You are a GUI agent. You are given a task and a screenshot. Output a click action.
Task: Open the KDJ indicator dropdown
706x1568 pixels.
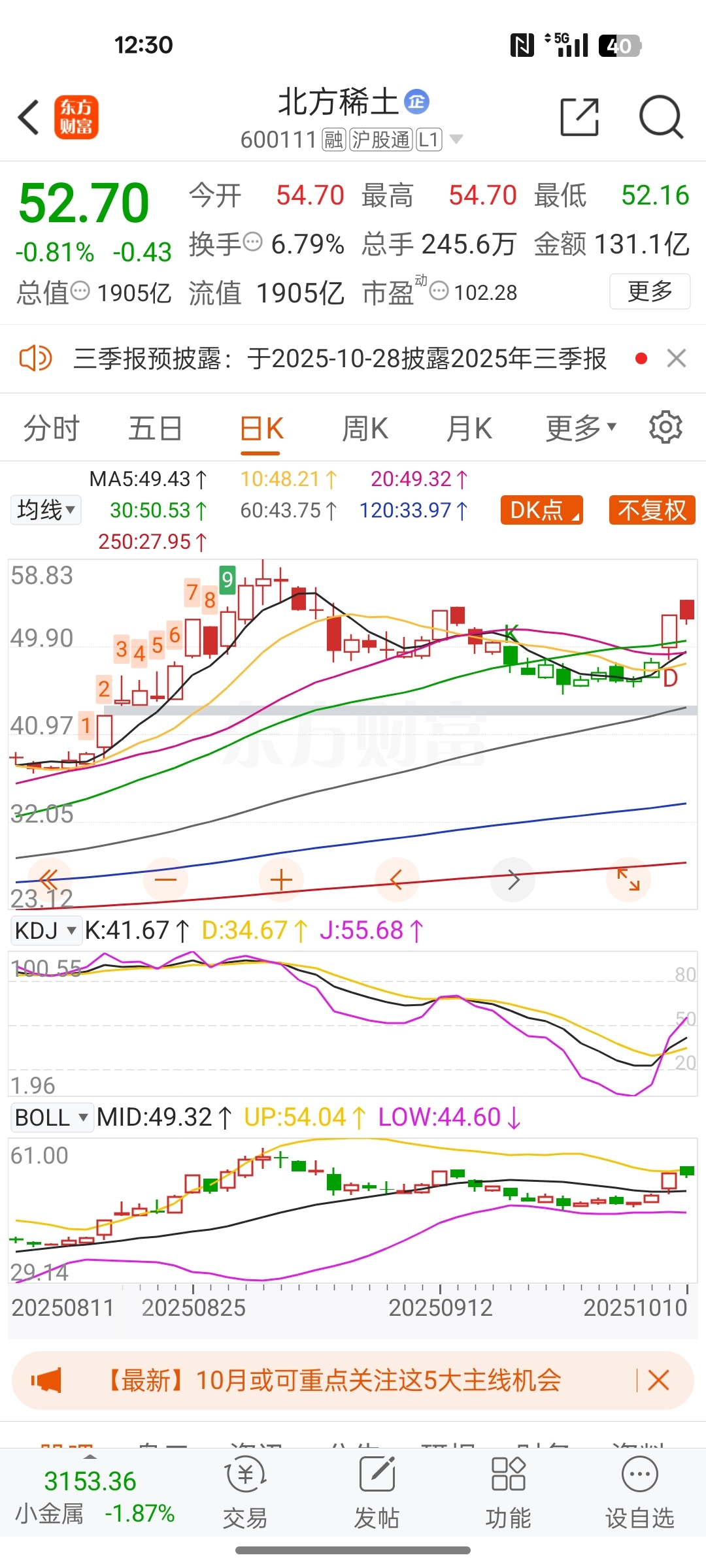click(x=46, y=930)
